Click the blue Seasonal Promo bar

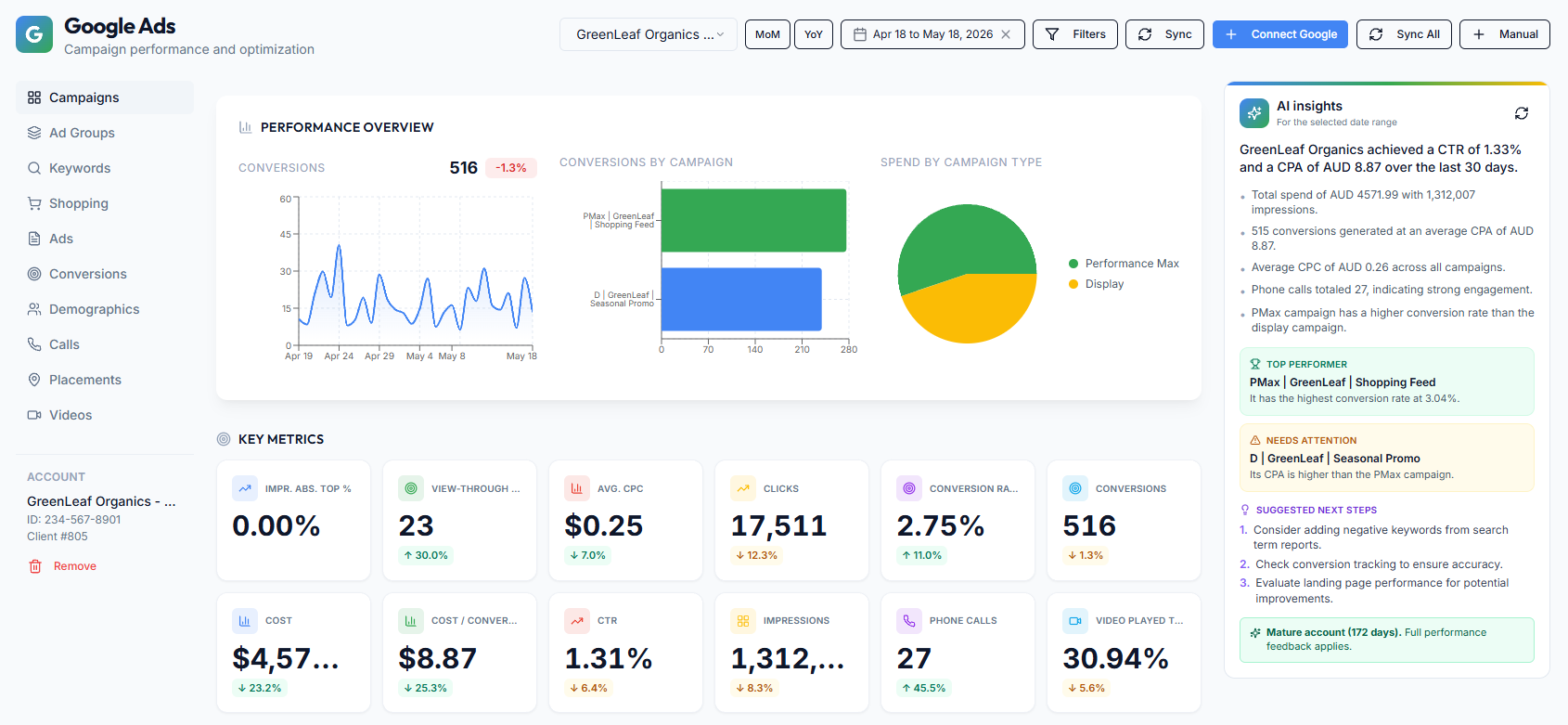coord(741,299)
